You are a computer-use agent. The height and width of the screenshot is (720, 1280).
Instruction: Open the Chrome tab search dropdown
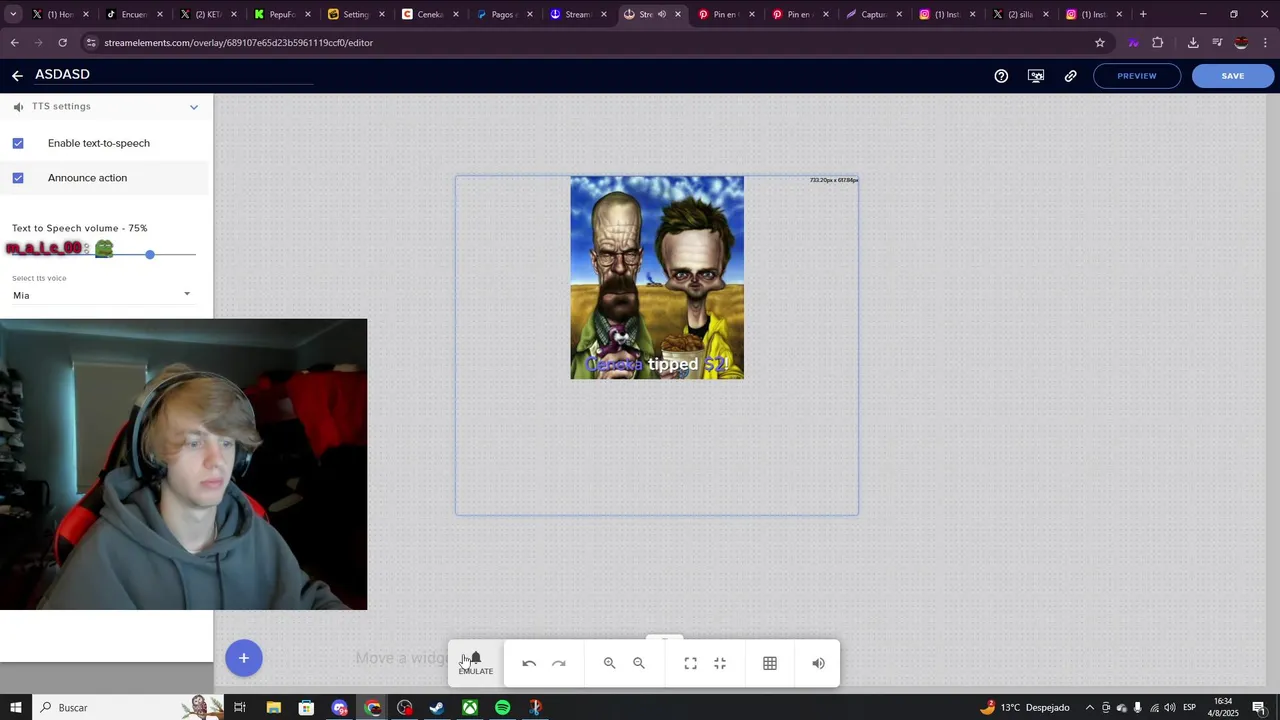point(13,14)
